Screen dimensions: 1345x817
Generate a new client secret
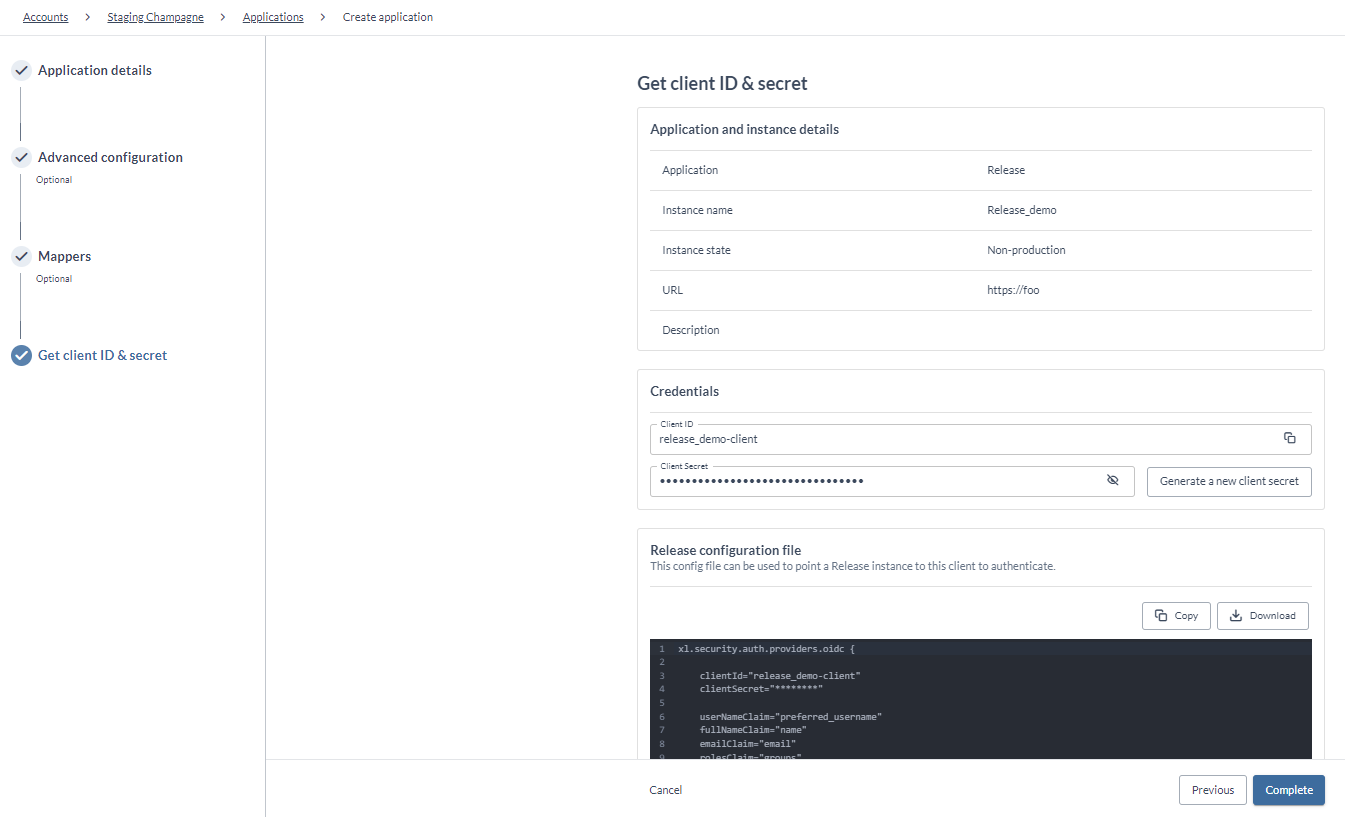click(1229, 481)
